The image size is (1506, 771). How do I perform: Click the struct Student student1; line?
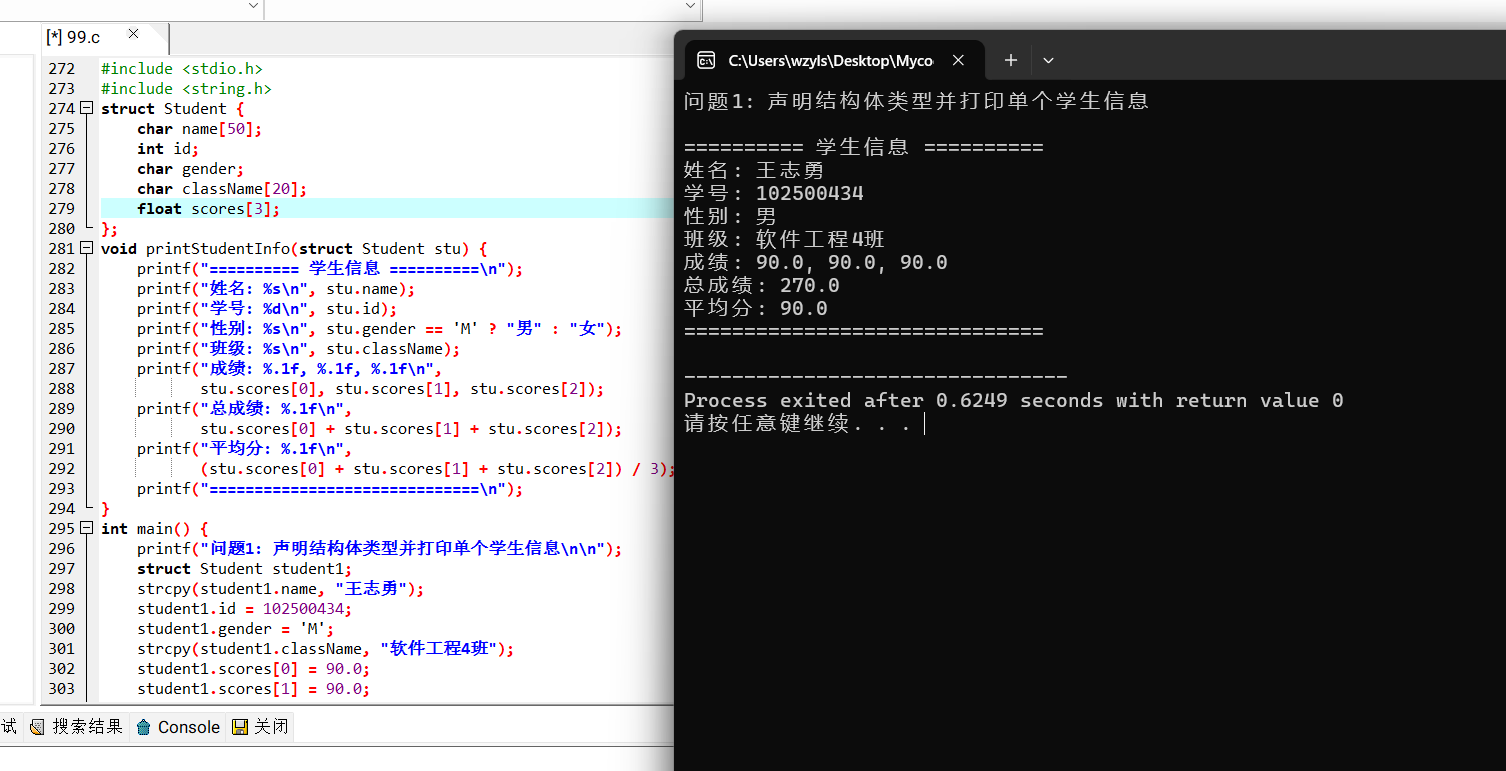point(245,568)
